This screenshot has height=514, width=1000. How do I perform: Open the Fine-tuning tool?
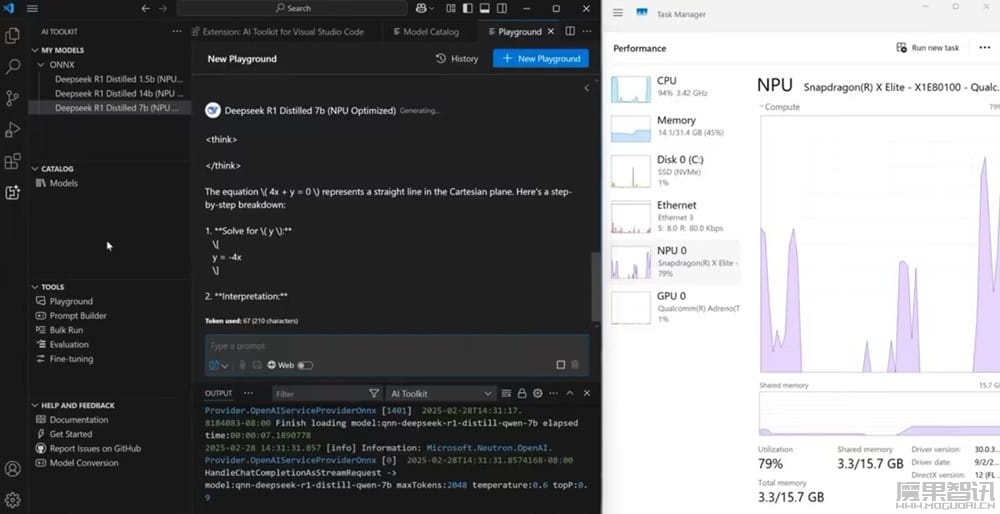coord(64,359)
